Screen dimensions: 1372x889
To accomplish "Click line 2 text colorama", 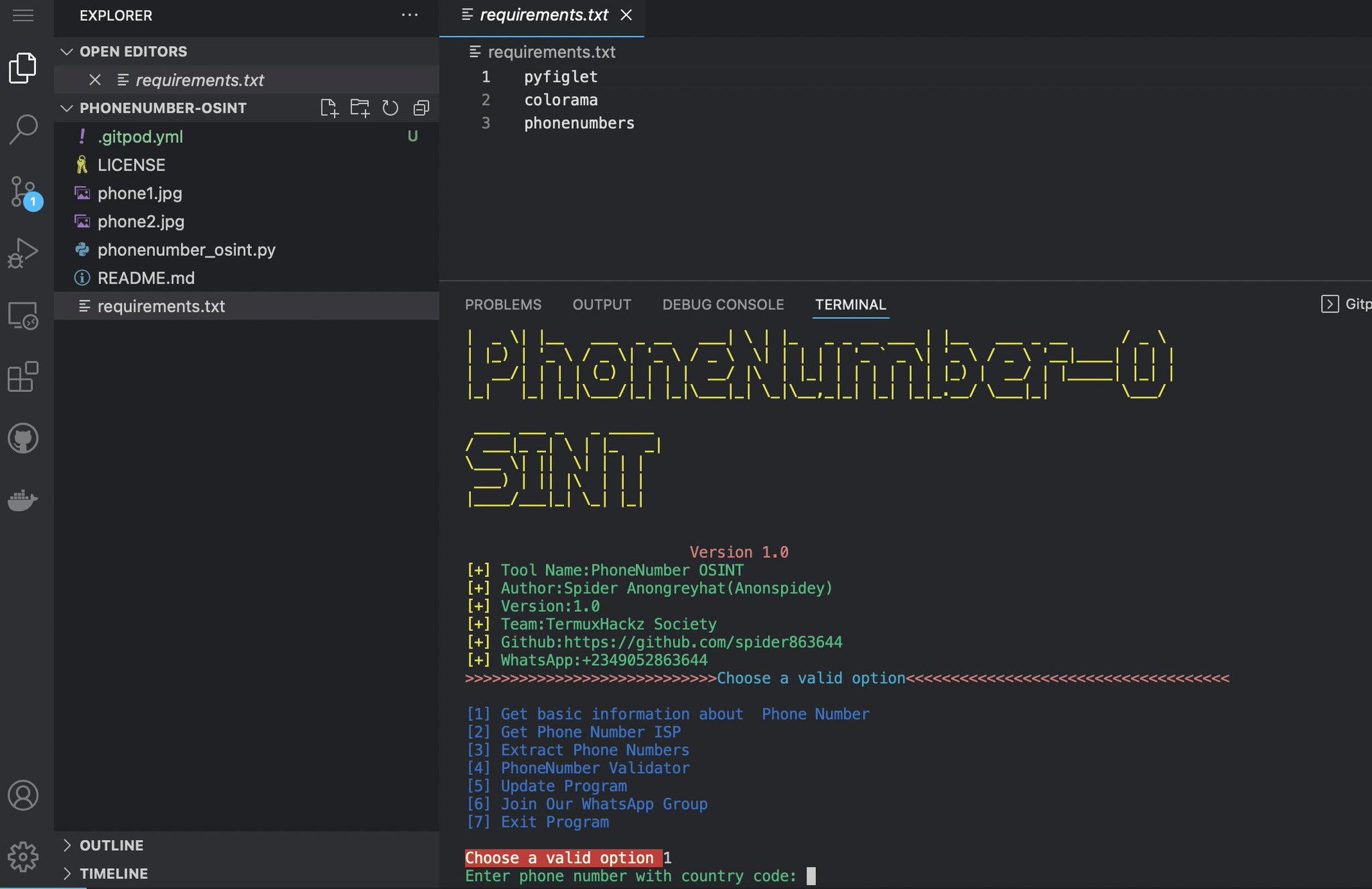I will click(x=561, y=100).
